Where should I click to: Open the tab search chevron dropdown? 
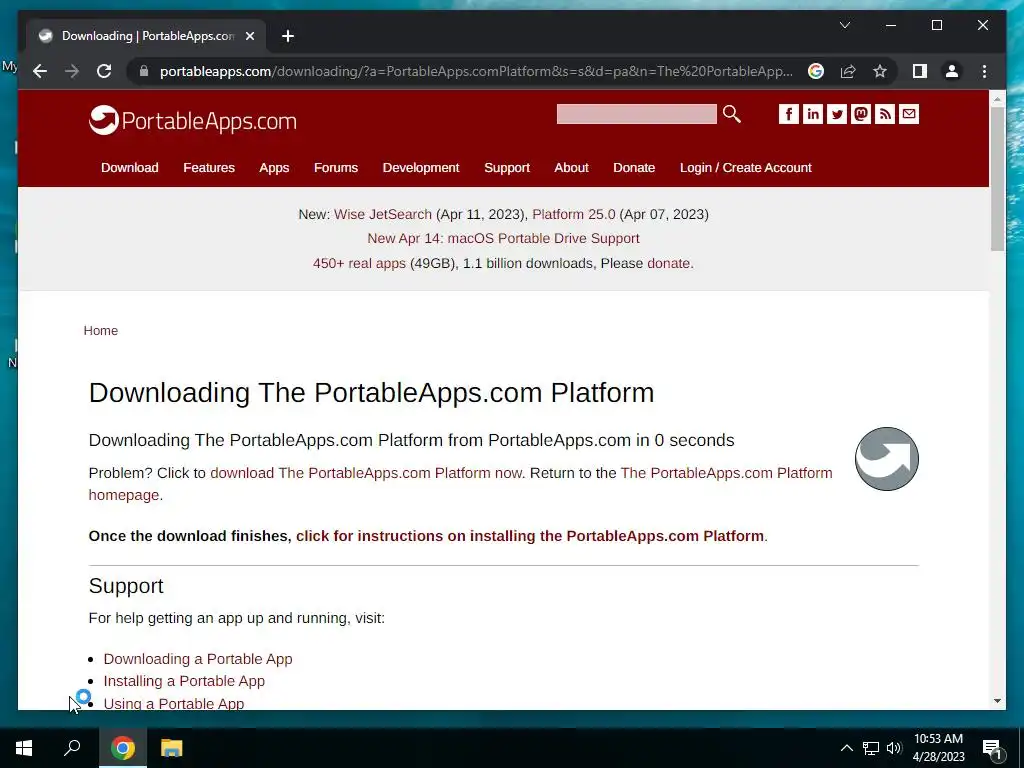[844, 25]
